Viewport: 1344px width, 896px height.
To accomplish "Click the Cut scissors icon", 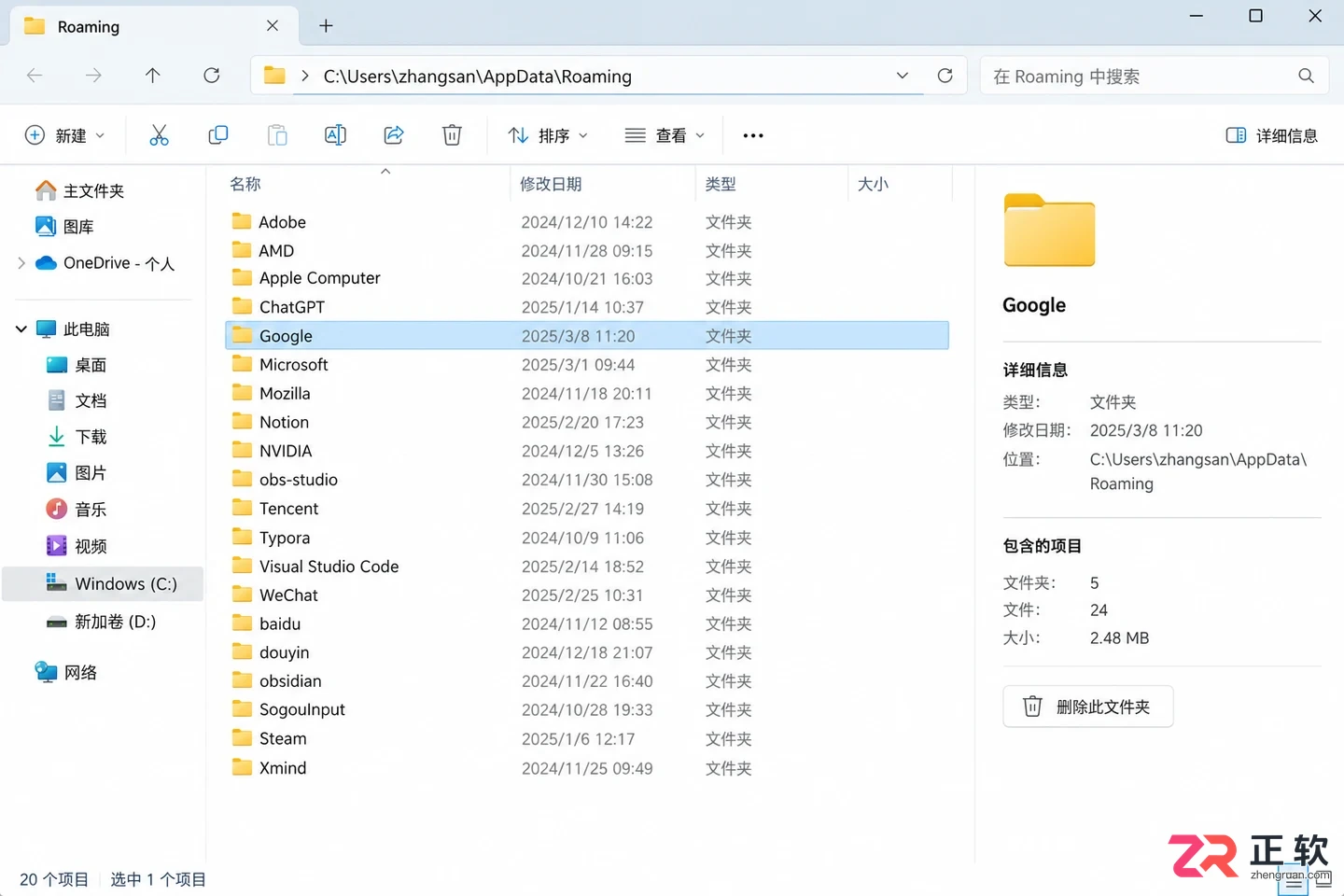I will tap(160, 135).
